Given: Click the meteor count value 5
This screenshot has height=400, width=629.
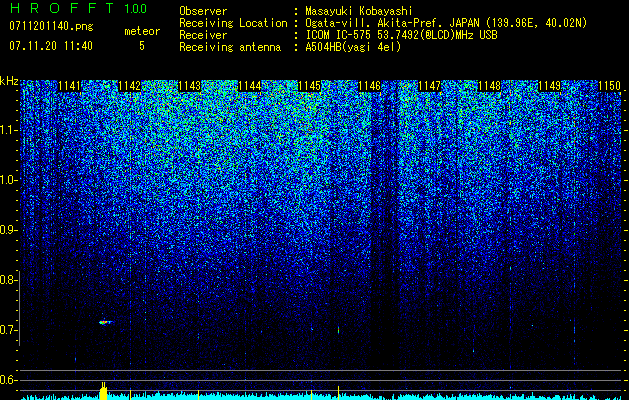Looking at the screenshot, I should [x=142, y=46].
